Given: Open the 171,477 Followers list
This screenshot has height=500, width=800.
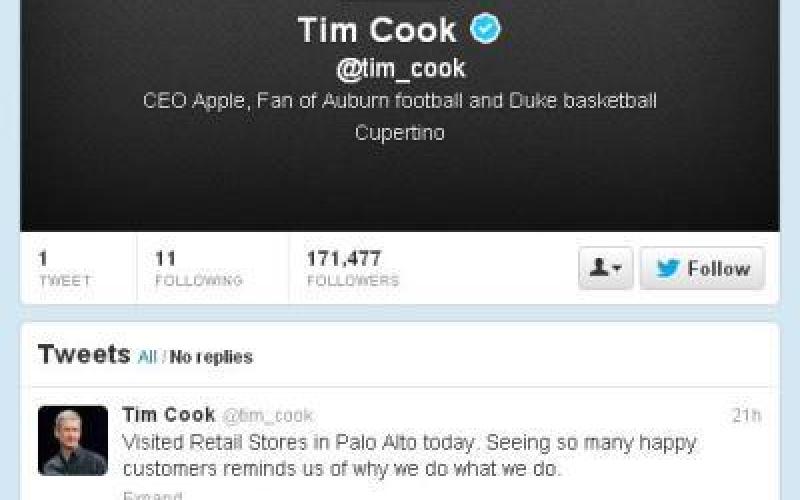Looking at the screenshot, I should click(x=352, y=268).
